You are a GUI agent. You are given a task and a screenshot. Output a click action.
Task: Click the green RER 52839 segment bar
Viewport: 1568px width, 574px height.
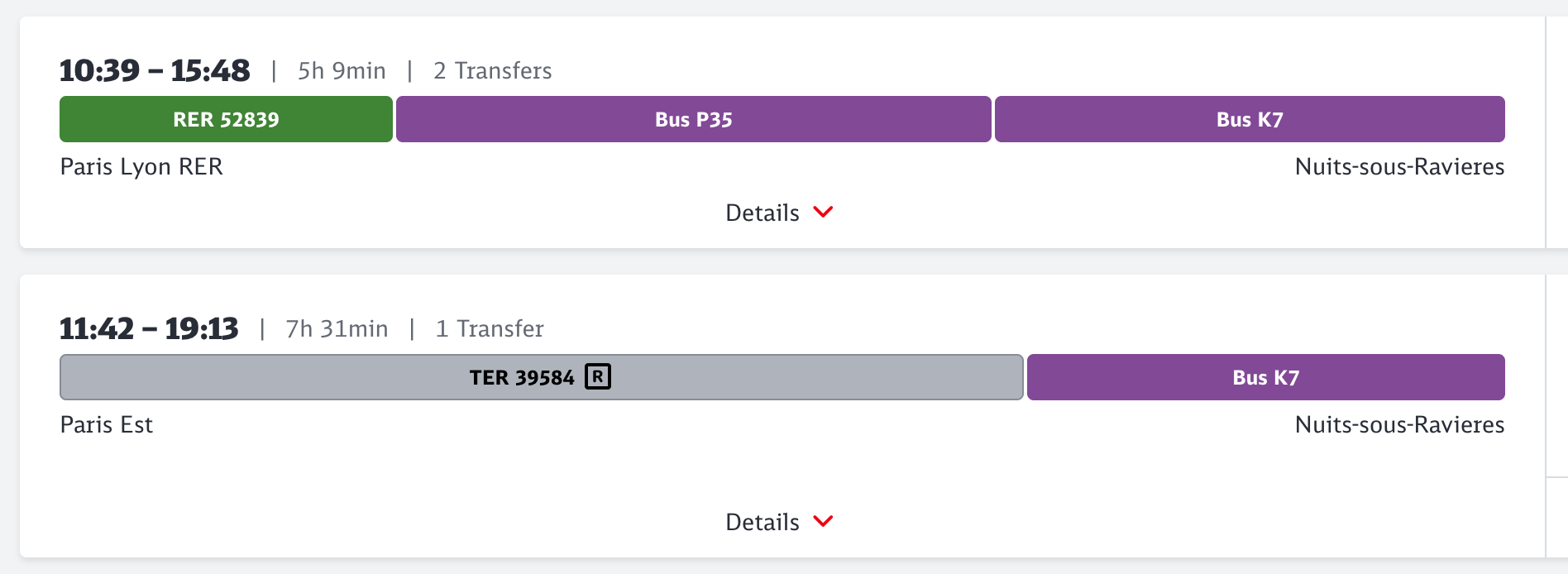[226, 119]
